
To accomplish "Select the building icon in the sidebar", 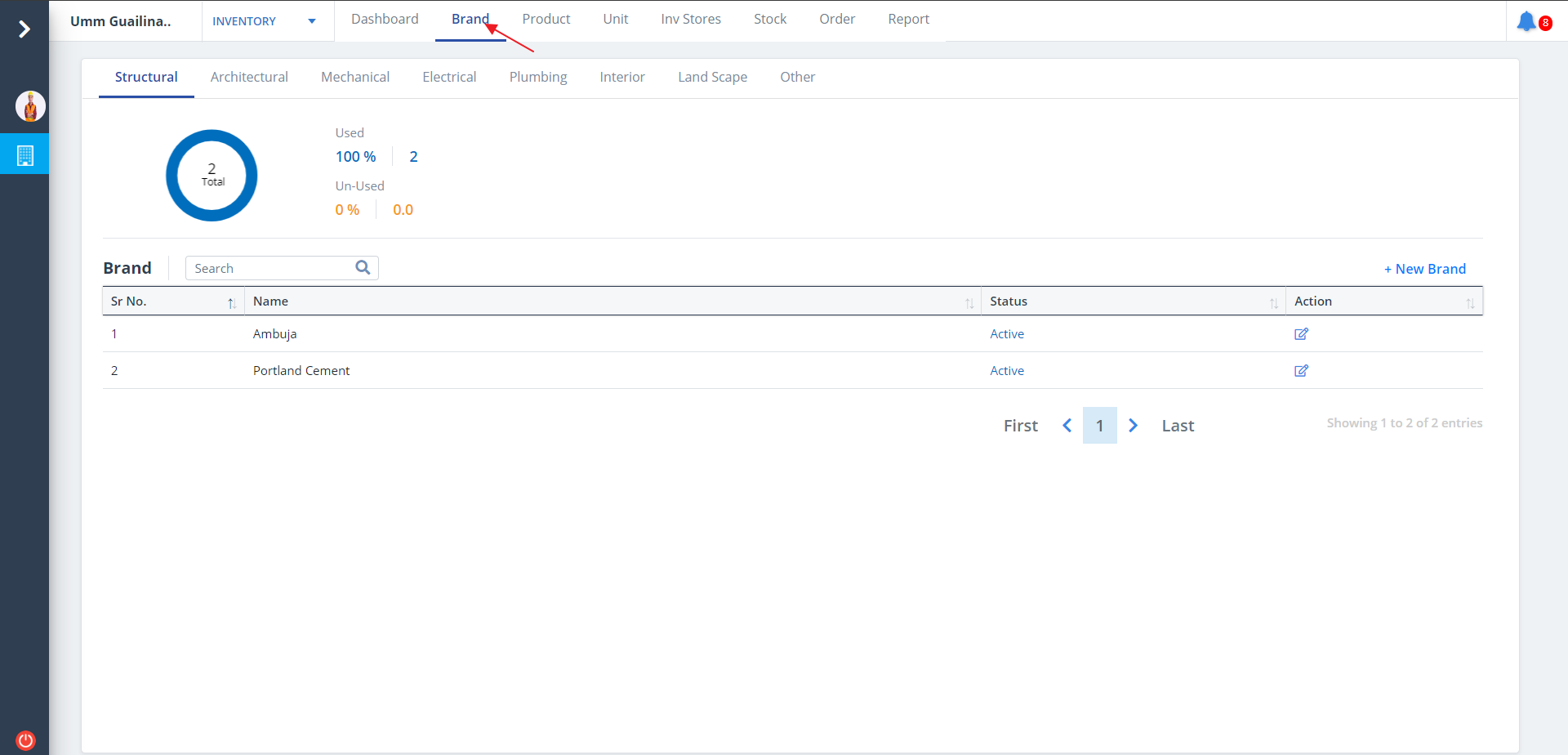I will click(25, 155).
